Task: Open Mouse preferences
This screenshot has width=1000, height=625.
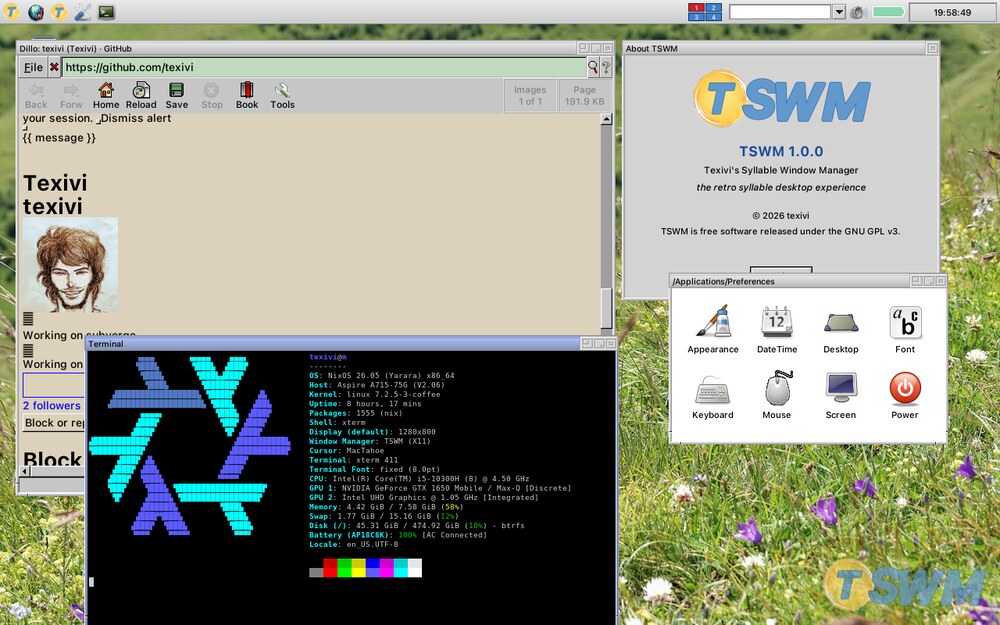Action: (x=777, y=395)
